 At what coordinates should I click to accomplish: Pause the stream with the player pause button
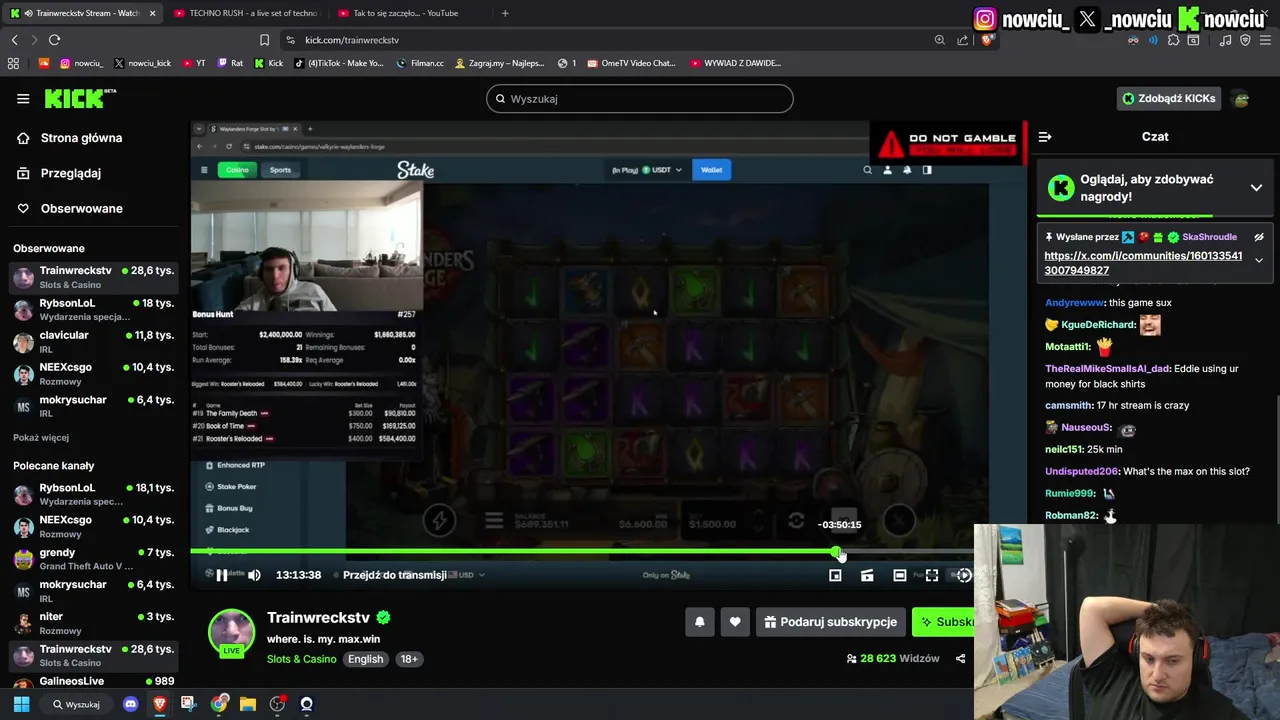(222, 575)
